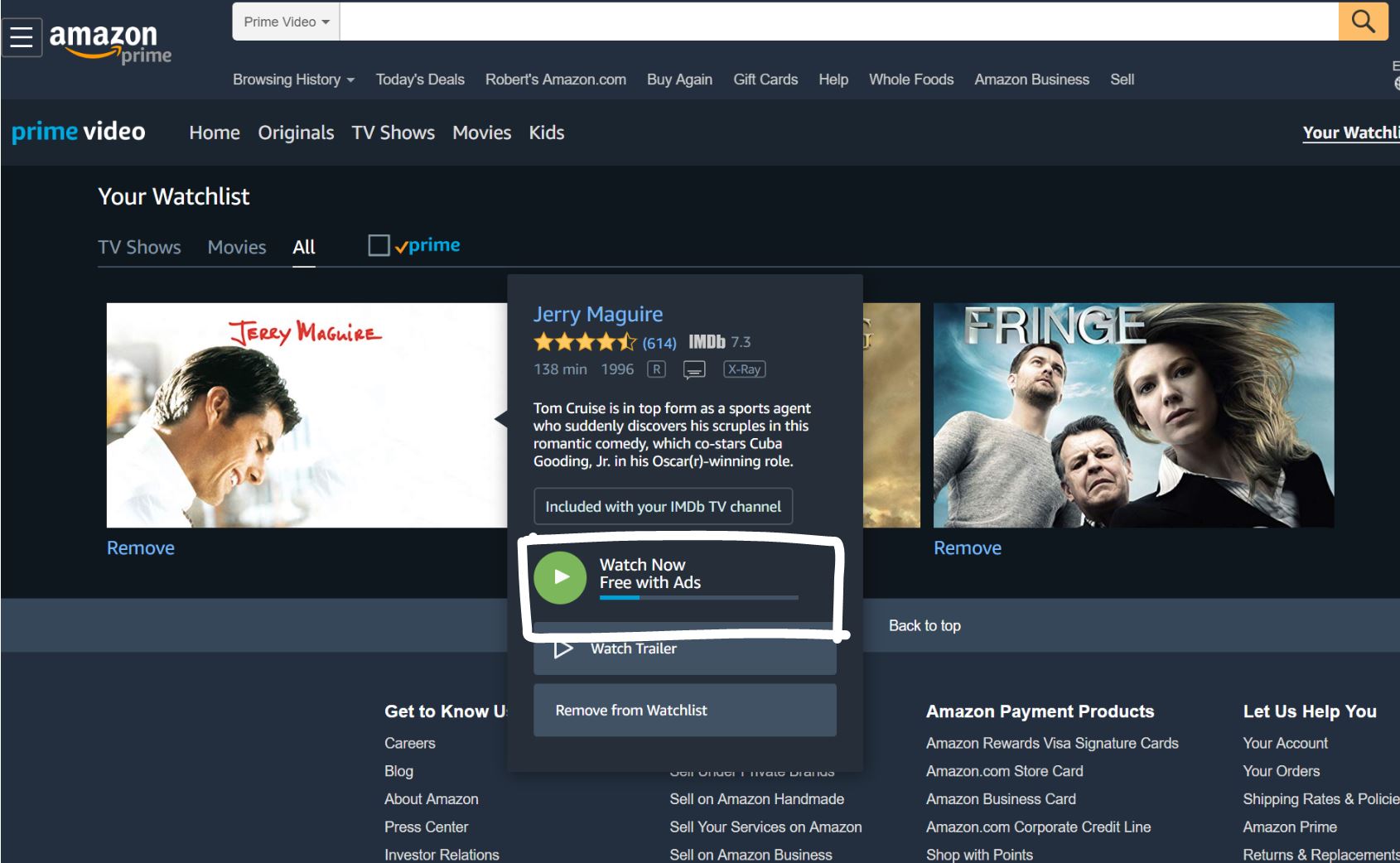Toggle the Prime-only filter checkbox
The image size is (1400, 863).
click(379, 245)
